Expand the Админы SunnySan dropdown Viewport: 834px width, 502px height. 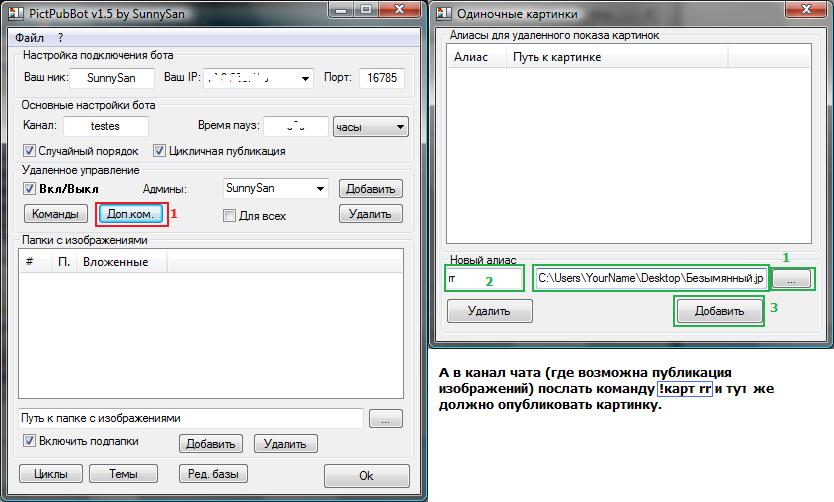coord(320,188)
